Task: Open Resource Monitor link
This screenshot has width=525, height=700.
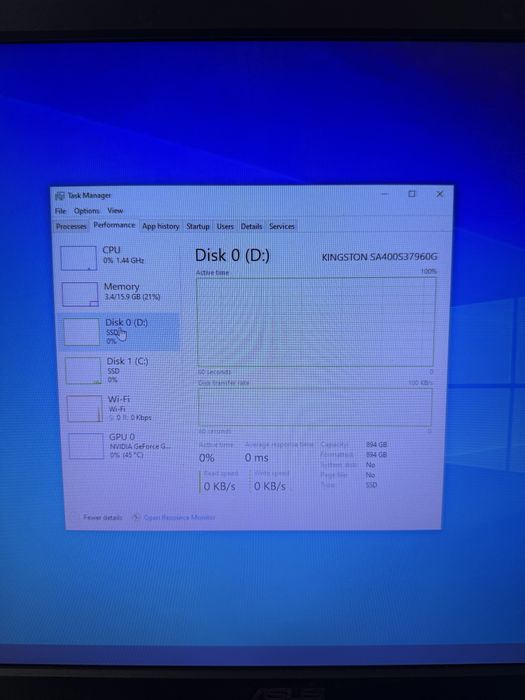Action: [x=179, y=517]
